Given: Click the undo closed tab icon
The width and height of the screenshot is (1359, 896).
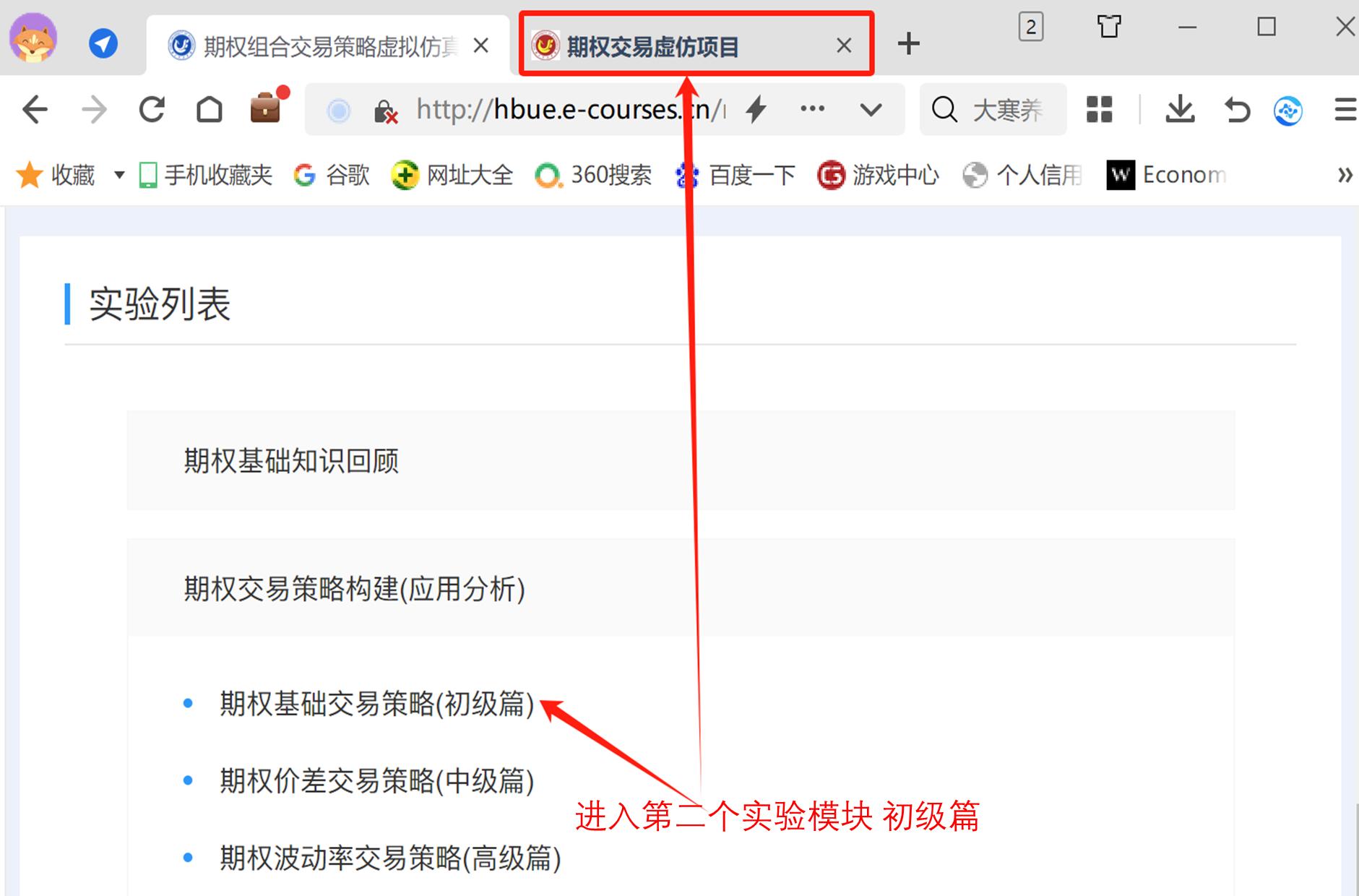Looking at the screenshot, I should [1237, 110].
